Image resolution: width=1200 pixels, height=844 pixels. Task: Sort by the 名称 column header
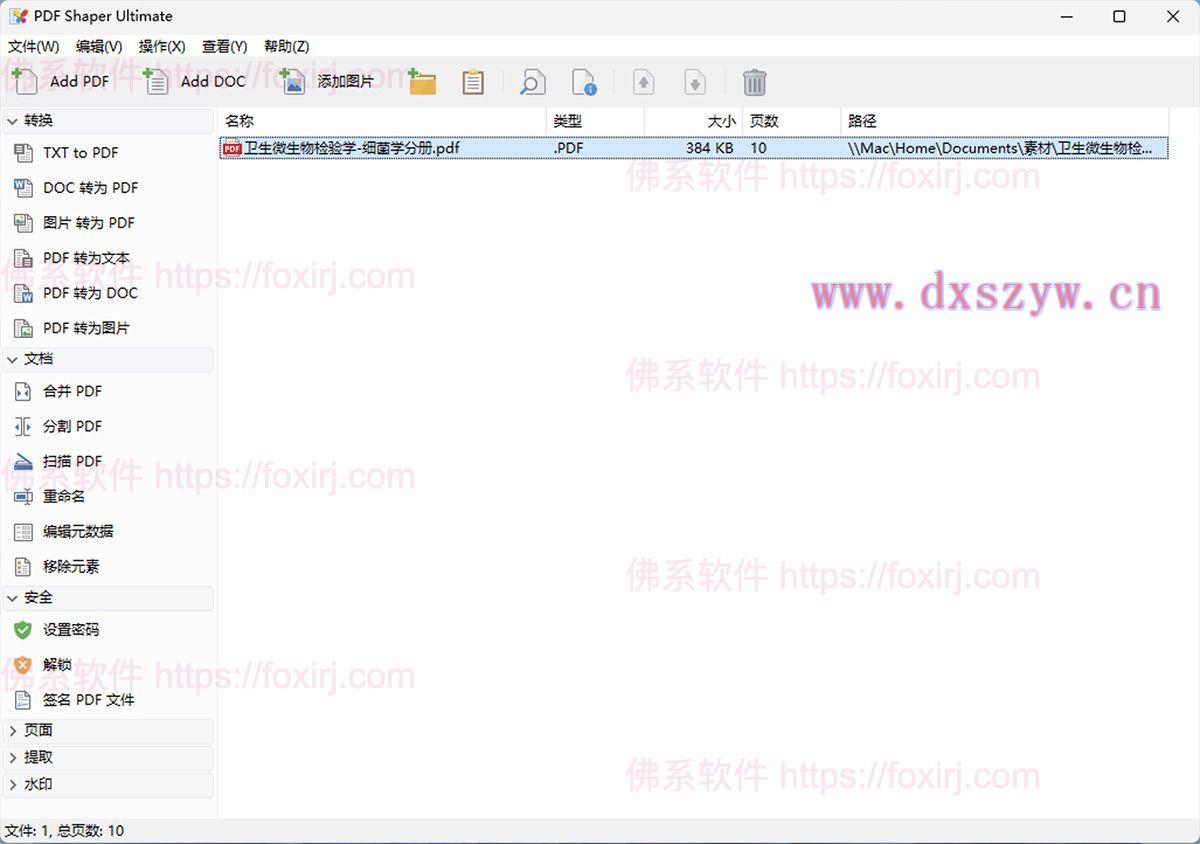pyautogui.click(x=382, y=121)
